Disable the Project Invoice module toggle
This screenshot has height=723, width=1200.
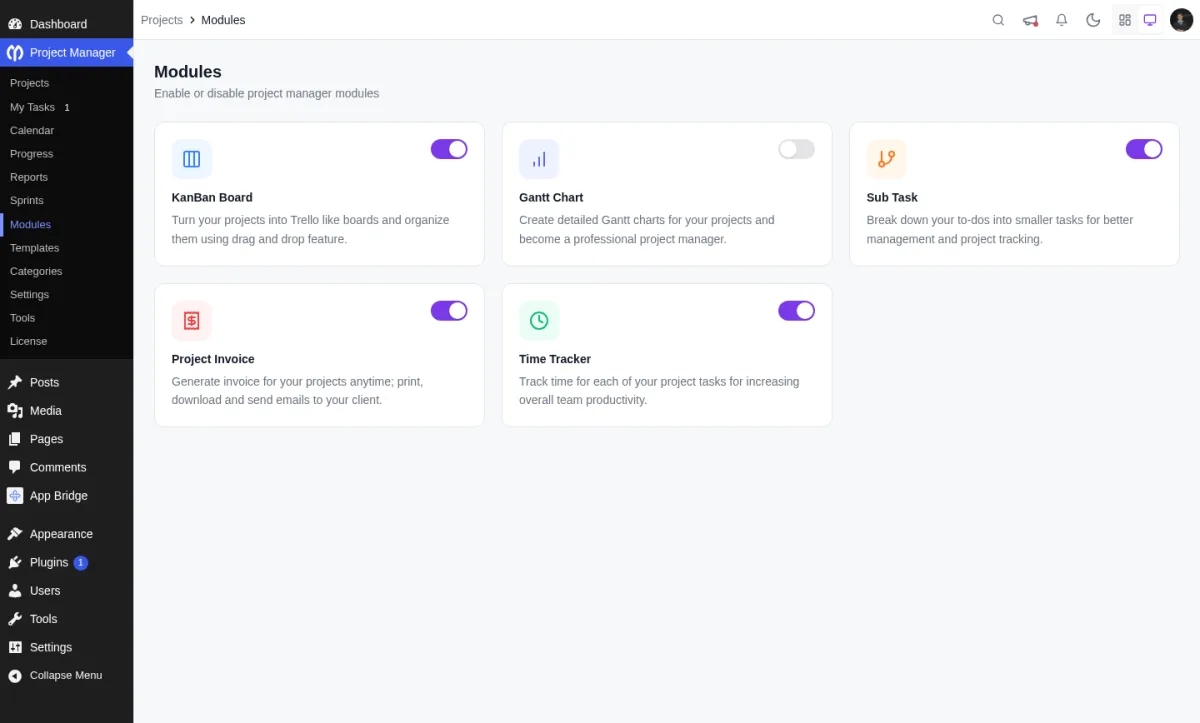[449, 311]
